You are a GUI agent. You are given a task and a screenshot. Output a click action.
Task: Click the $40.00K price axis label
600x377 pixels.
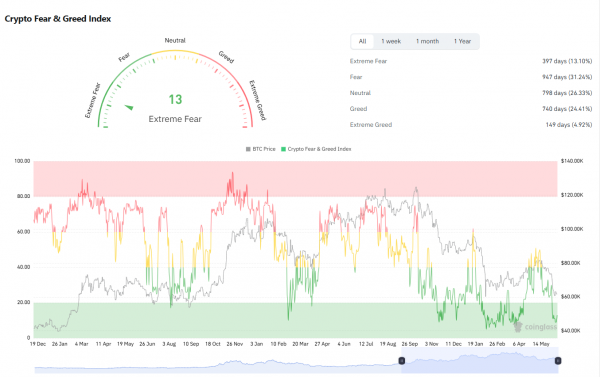(571, 331)
